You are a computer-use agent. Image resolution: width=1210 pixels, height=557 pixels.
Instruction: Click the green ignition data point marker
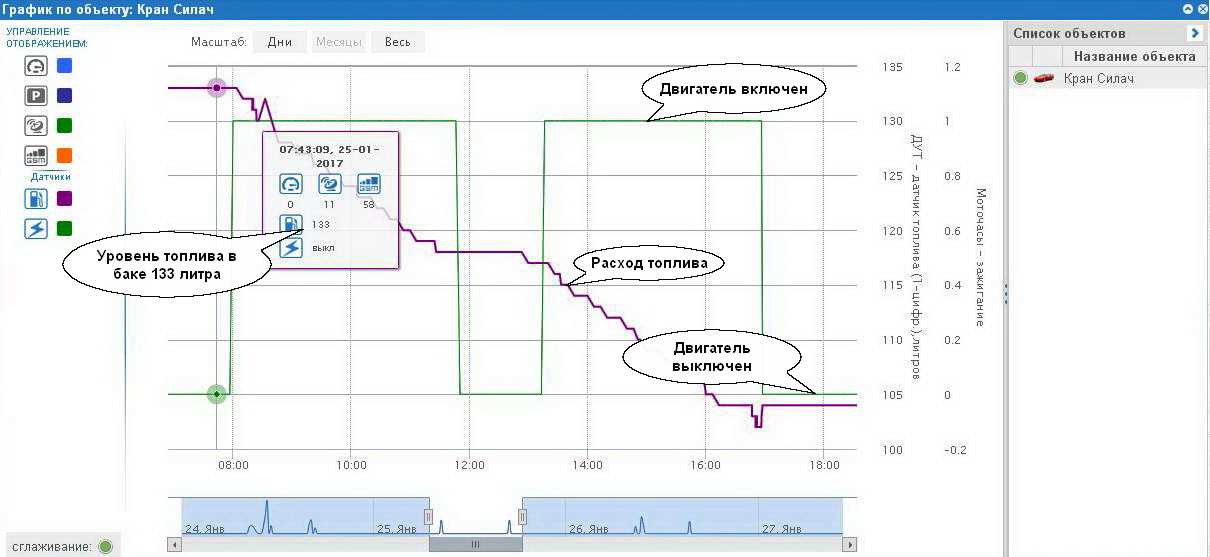point(216,394)
